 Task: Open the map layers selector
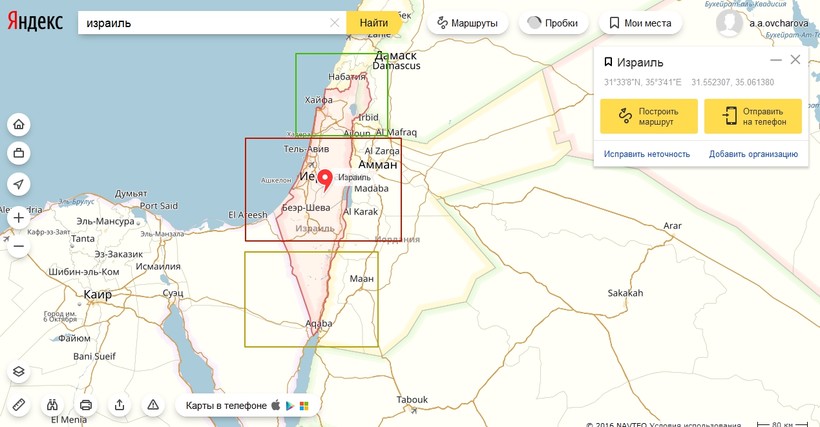coord(18,372)
